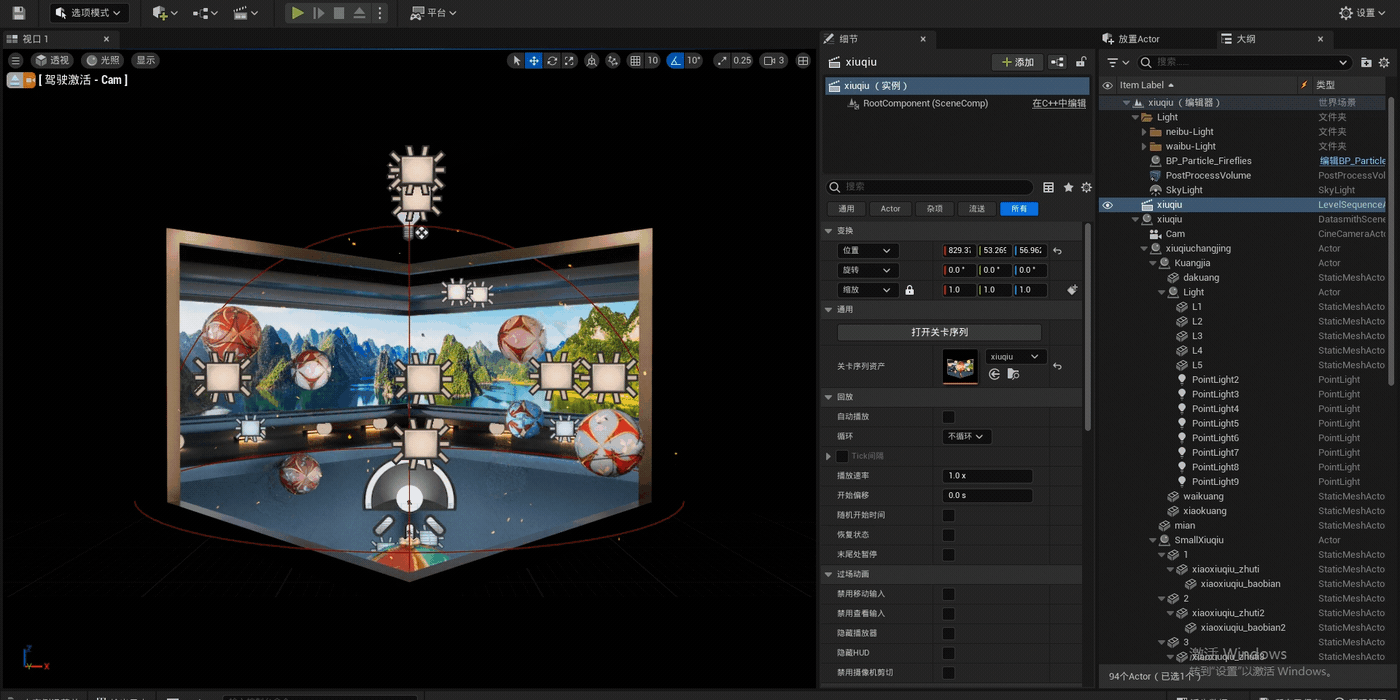Enable the 自动播放 autoplay checkbox
The width and height of the screenshot is (1400, 700).
point(948,417)
